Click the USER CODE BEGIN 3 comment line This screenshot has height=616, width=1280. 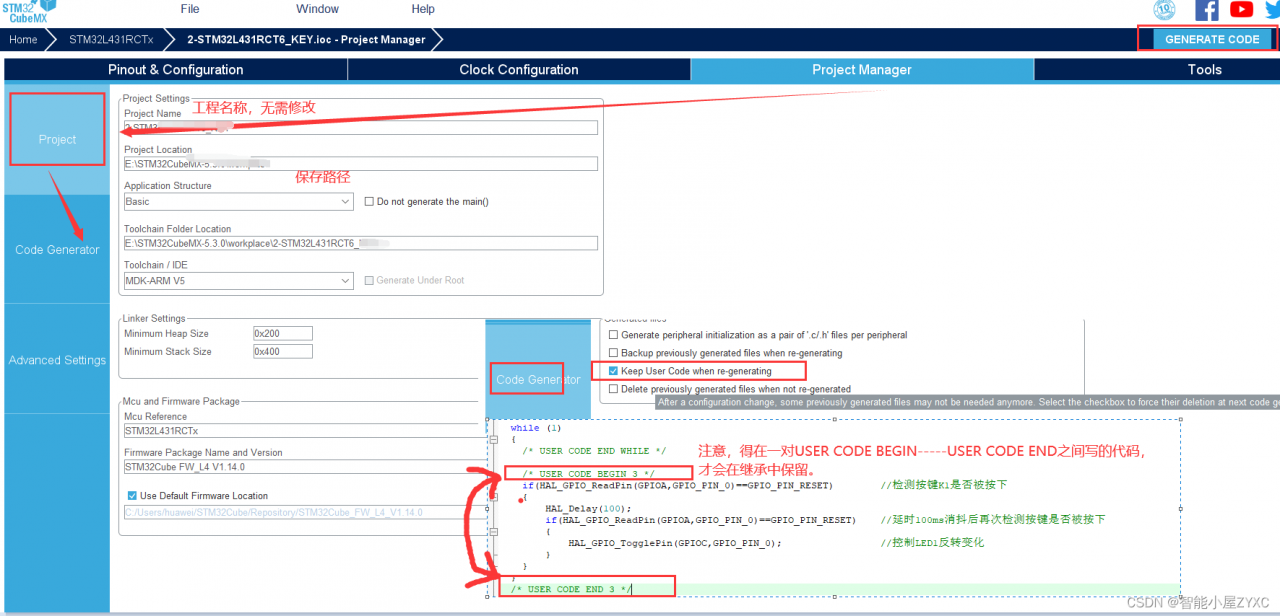589,474
